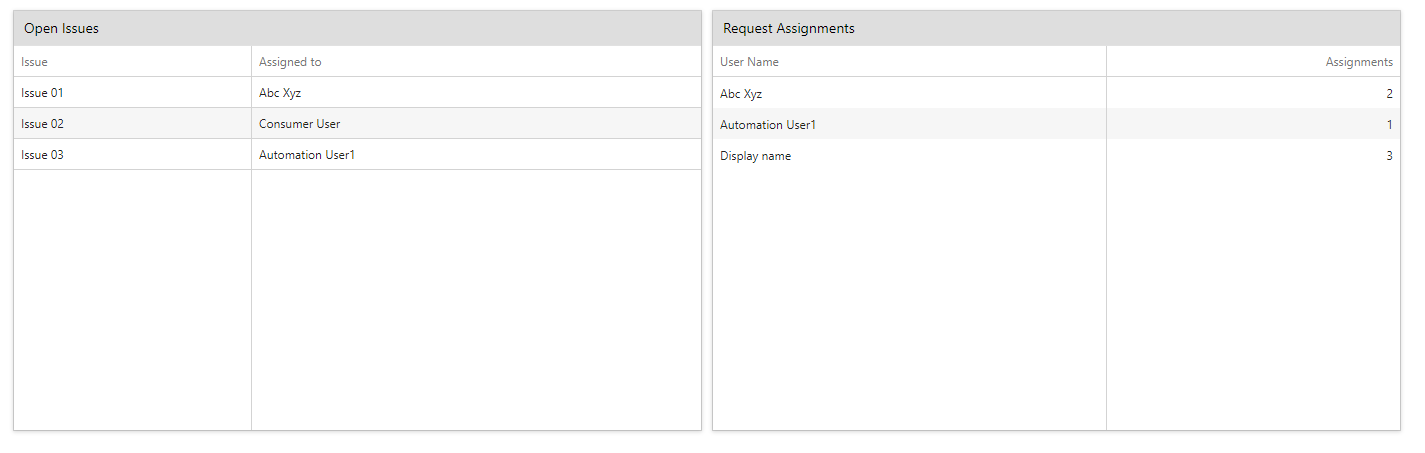Select the Issue 03 cell
The height and width of the screenshot is (453, 1425).
coord(132,155)
